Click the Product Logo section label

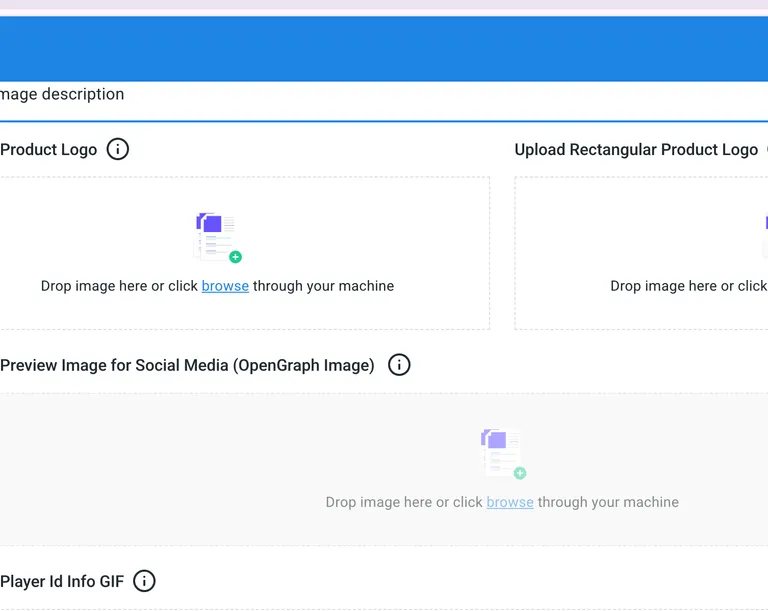pyautogui.click(x=49, y=150)
